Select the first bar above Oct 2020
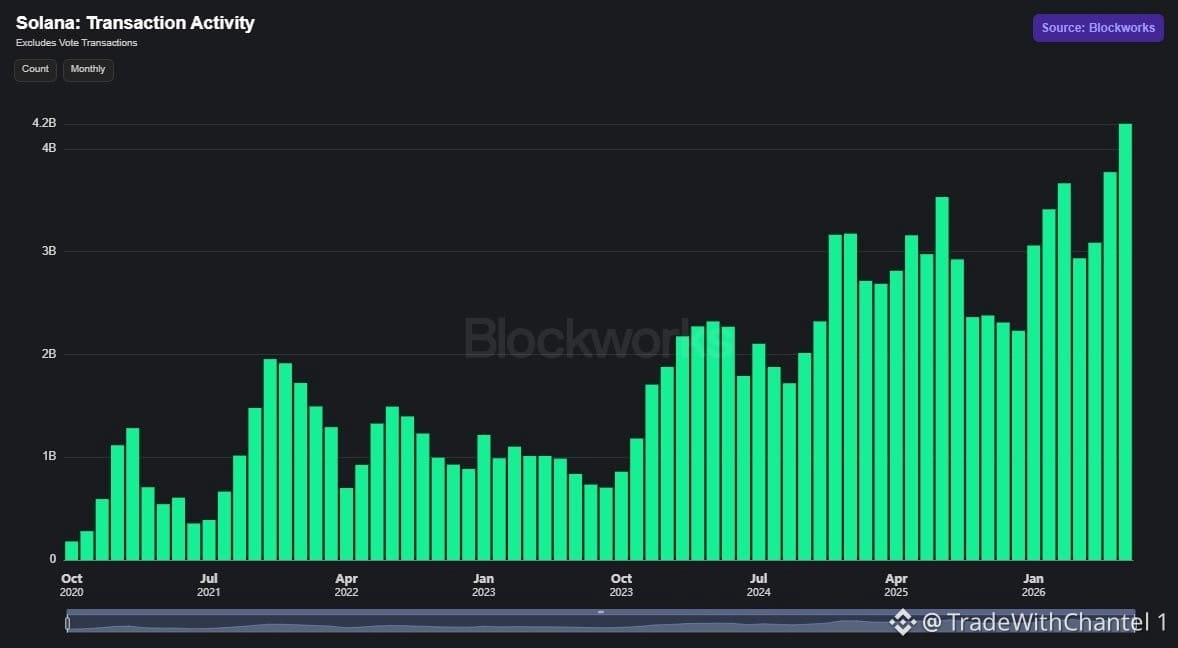Screen dimensions: 1178x648 [71, 550]
